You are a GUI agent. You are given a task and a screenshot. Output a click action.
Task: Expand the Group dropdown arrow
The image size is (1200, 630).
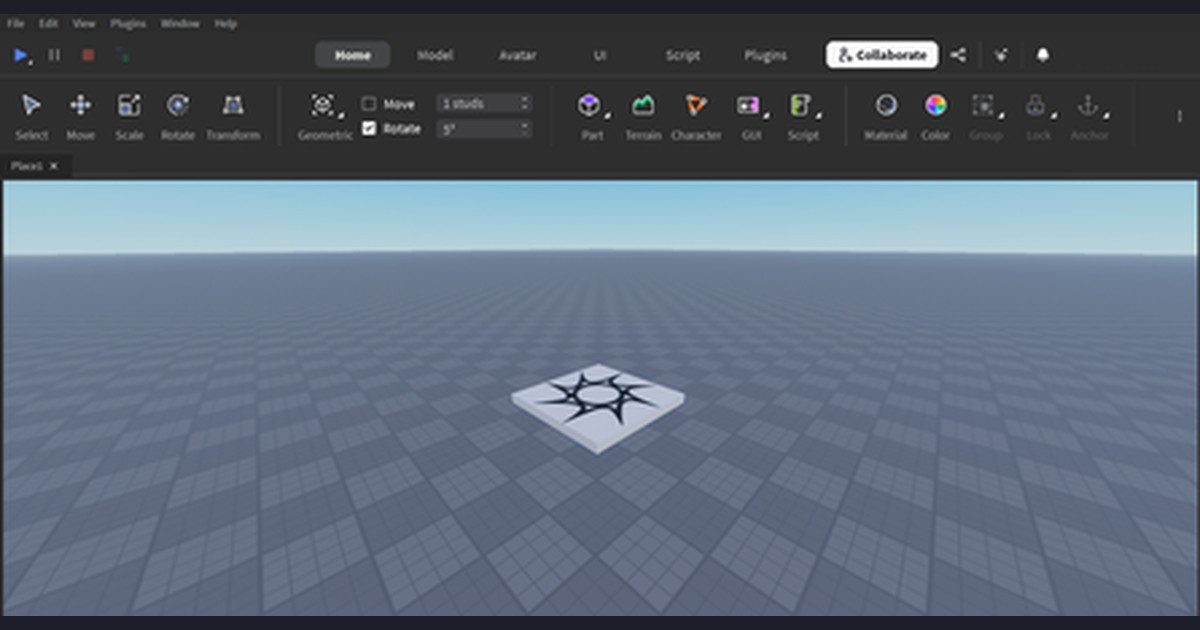coord(1001,115)
